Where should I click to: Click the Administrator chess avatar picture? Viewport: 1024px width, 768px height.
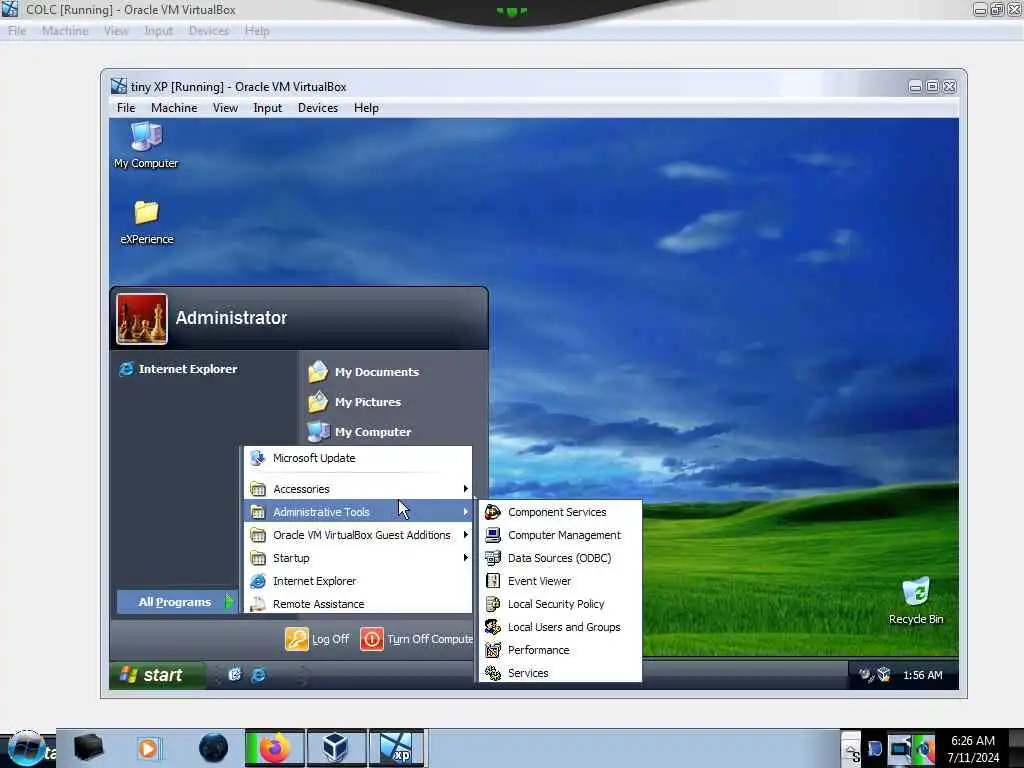[x=142, y=319]
